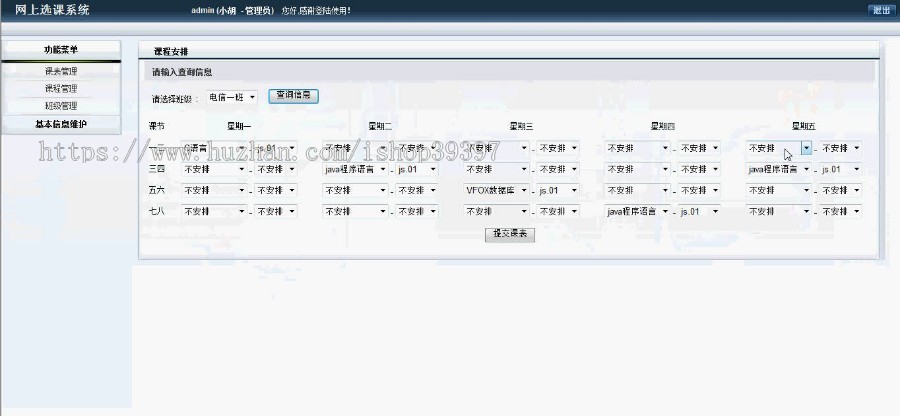Open 课表管理 in the function menu

coord(61,71)
